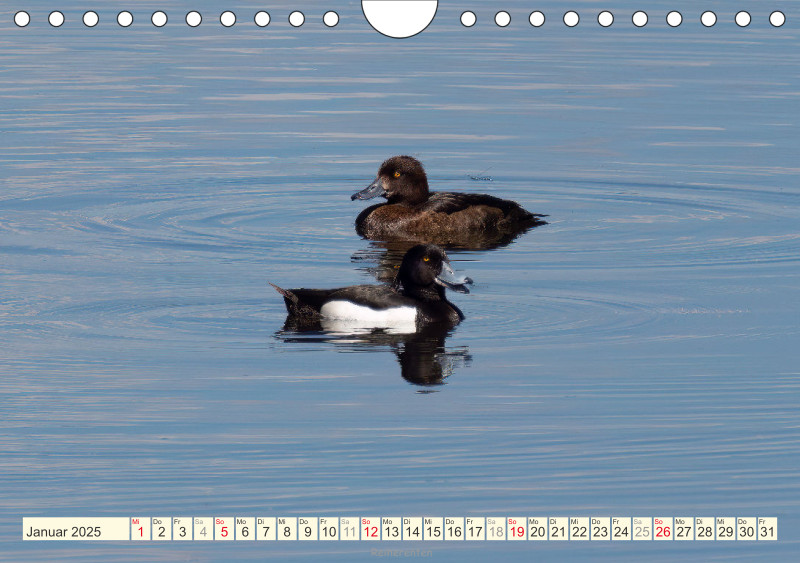Click the date cell Mo 27
Viewport: 800px width, 563px height.
[684, 528]
